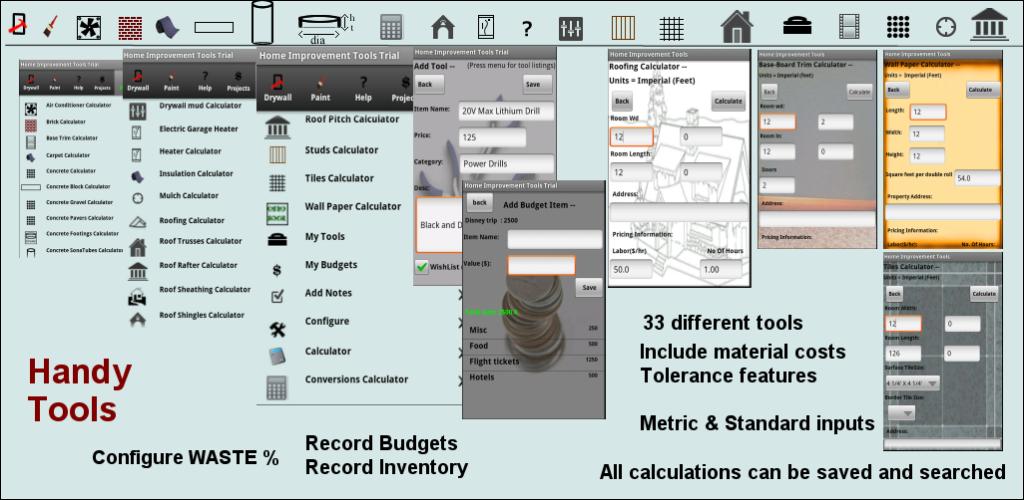Viewport: 1024px width, 500px height.
Task: Click the red brick icon in top strip
Action: pyautogui.click(x=130, y=28)
